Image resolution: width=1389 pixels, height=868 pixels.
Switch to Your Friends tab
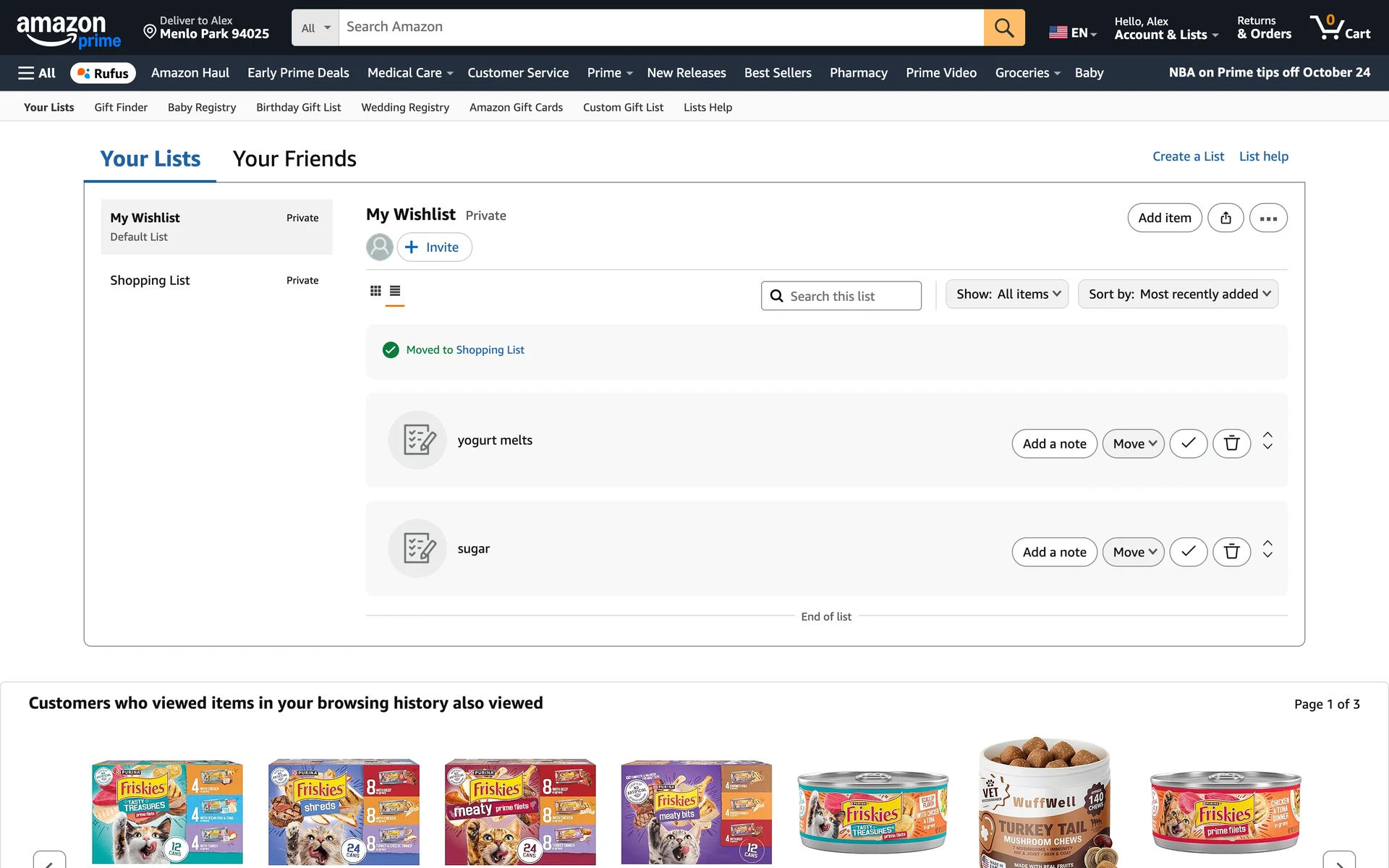click(x=294, y=159)
